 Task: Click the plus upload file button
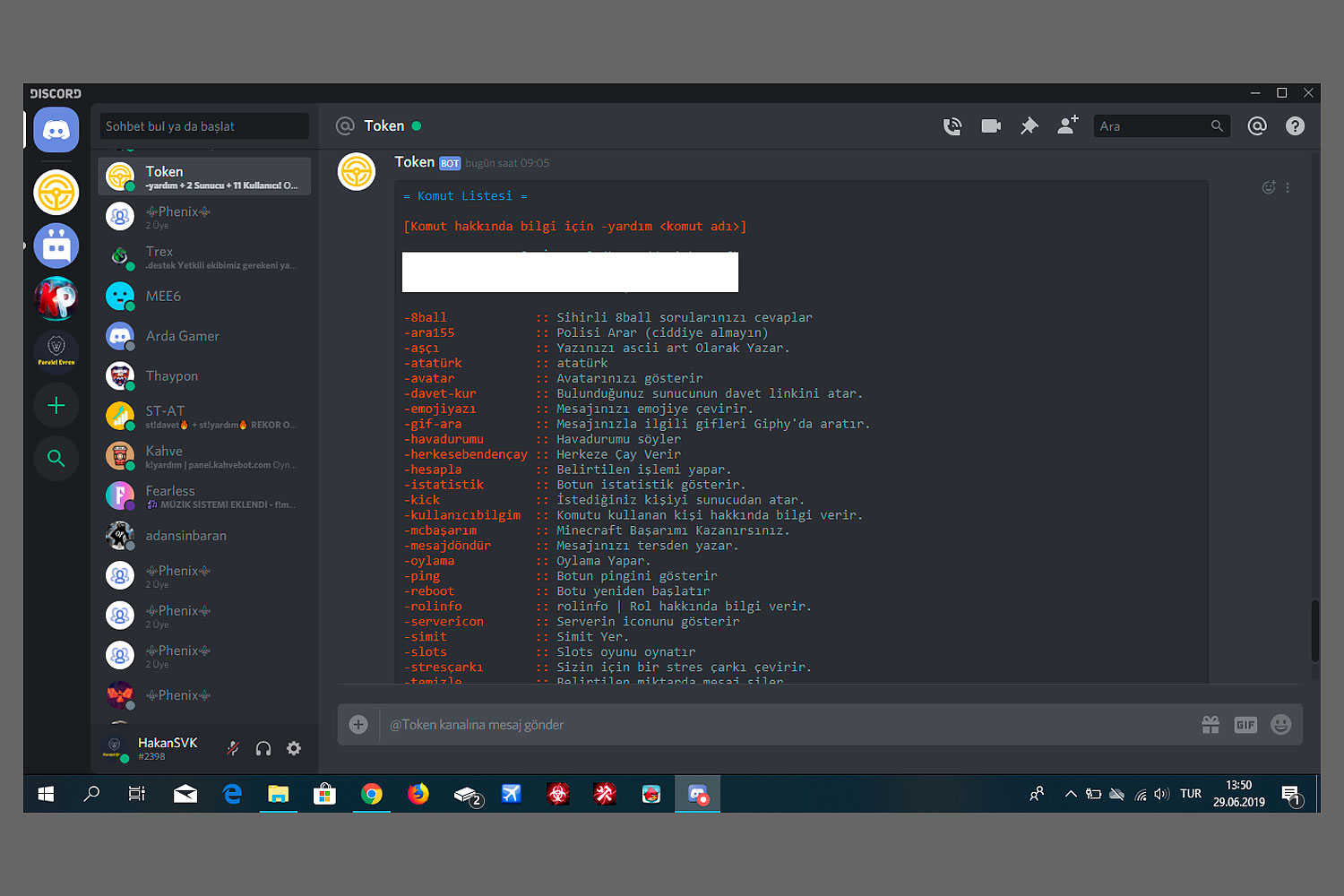[358, 725]
